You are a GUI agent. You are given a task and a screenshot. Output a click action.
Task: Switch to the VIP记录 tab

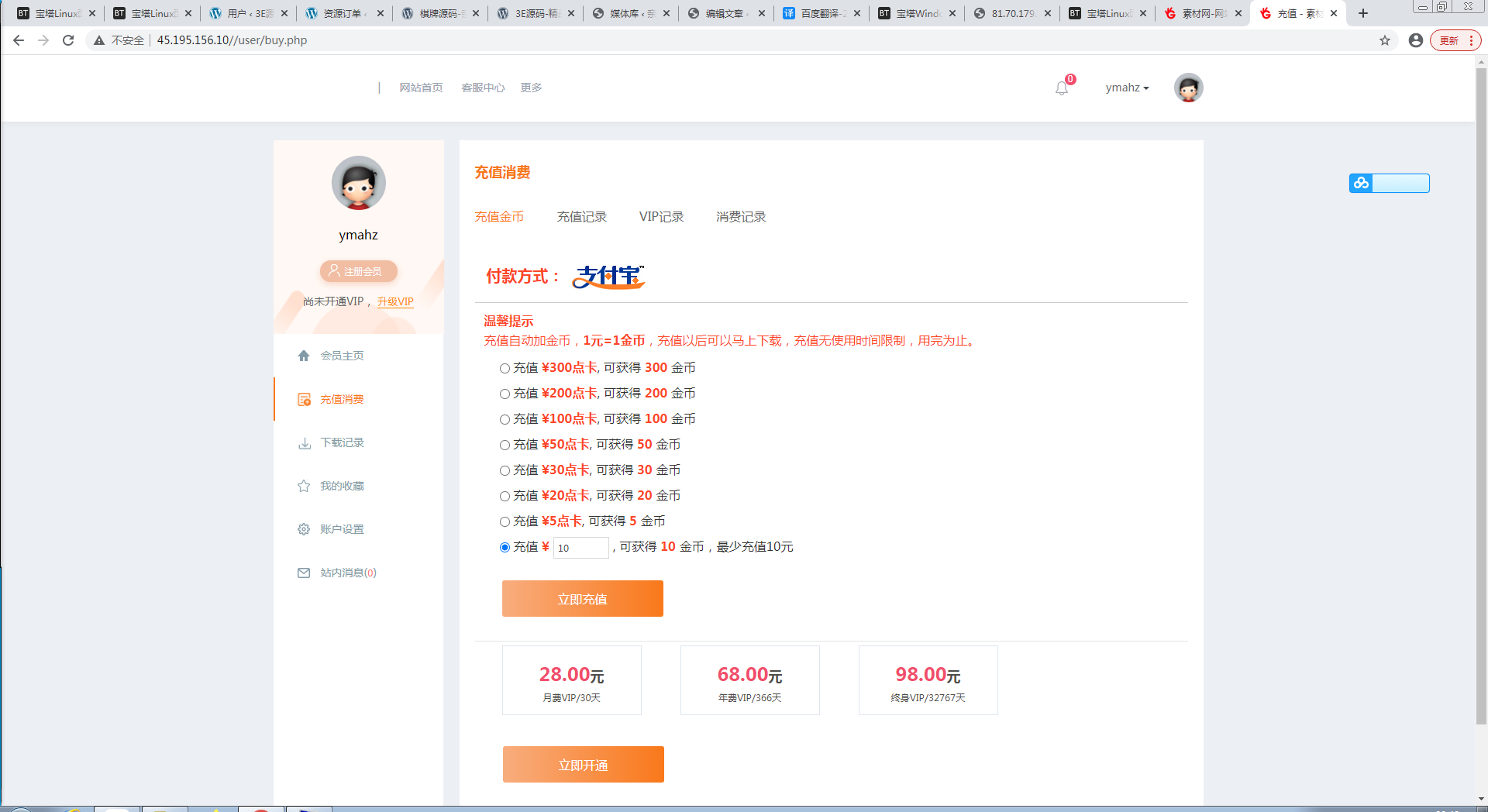point(661,217)
